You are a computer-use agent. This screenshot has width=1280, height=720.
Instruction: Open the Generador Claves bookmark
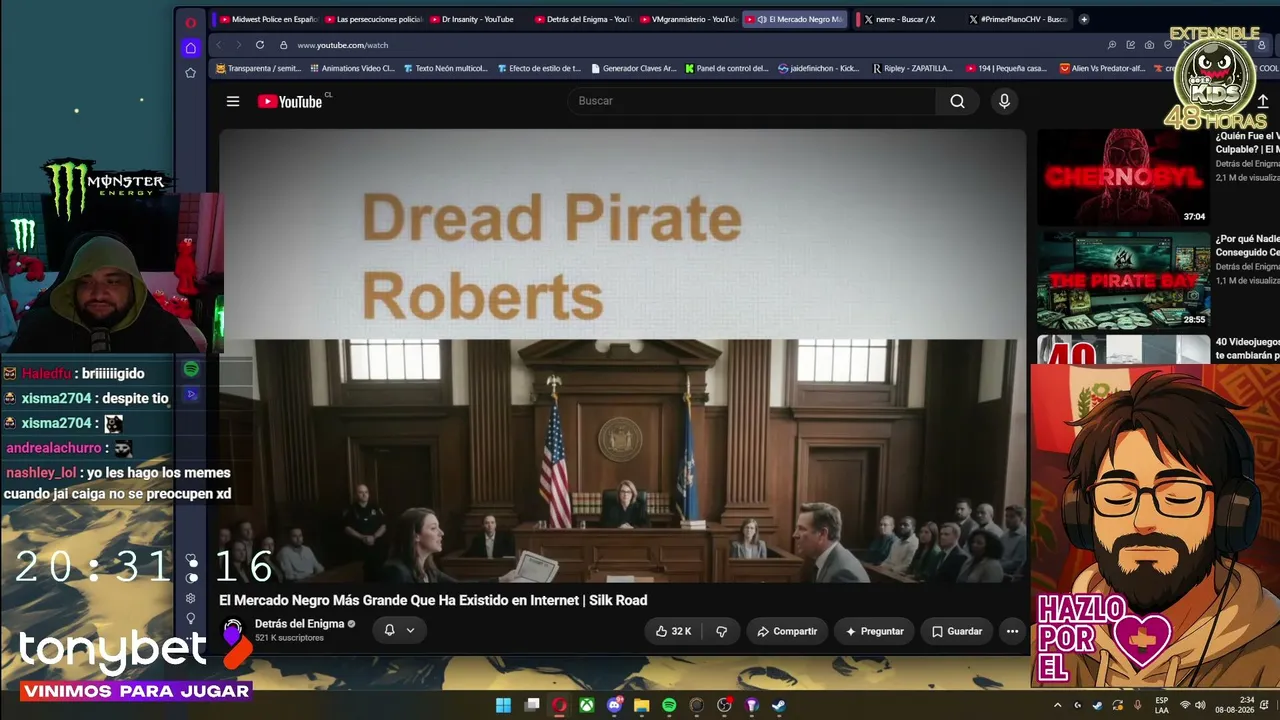point(634,69)
